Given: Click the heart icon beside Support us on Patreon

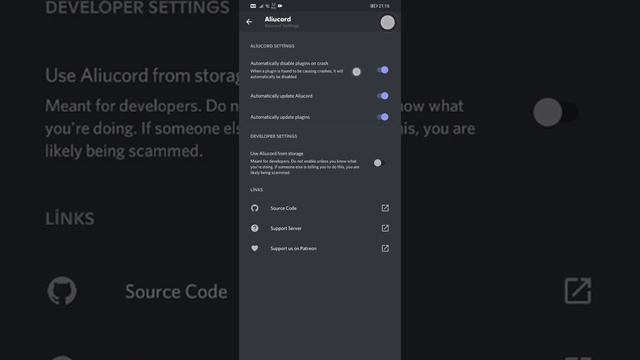Looking at the screenshot, I should click(x=255, y=248).
